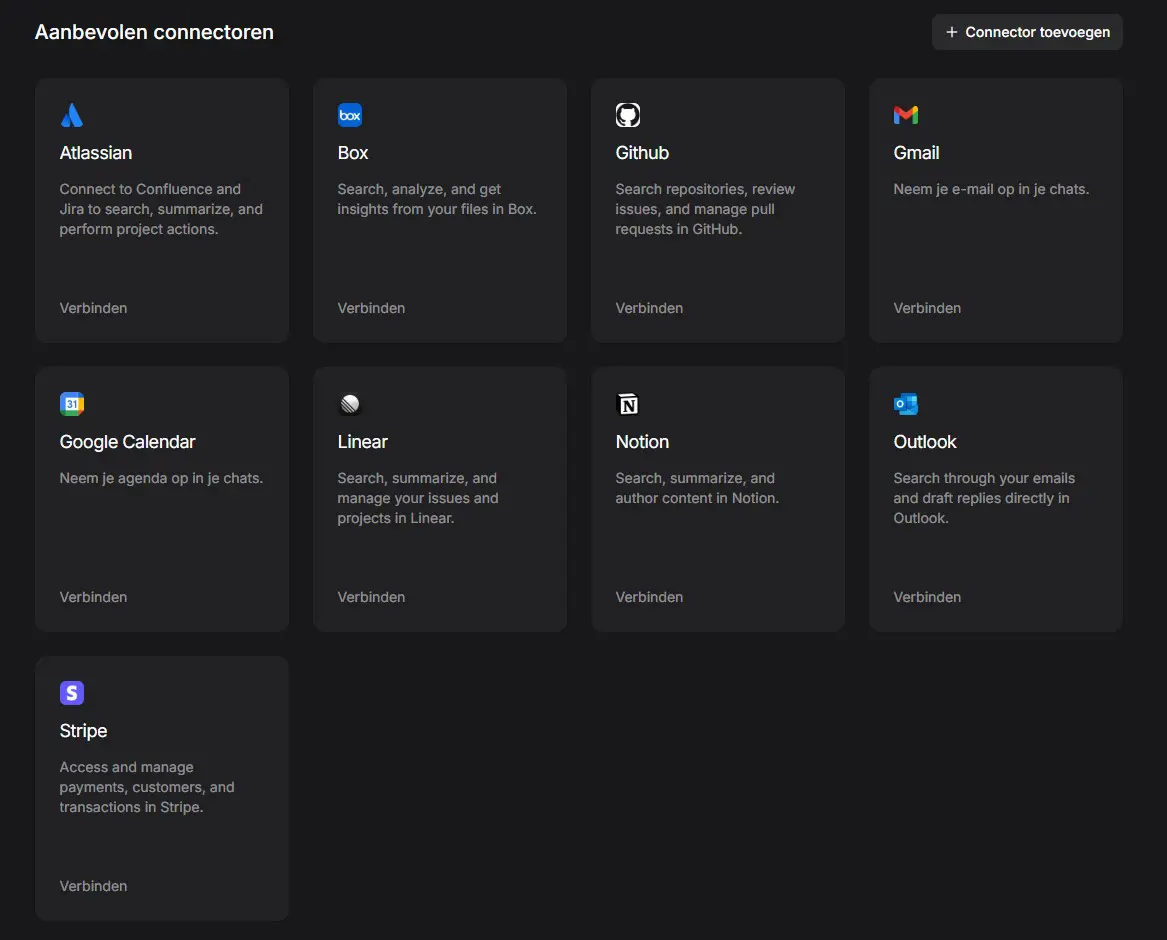
Task: Click 'Neem je agenda op in je chats' text
Action: (x=161, y=478)
